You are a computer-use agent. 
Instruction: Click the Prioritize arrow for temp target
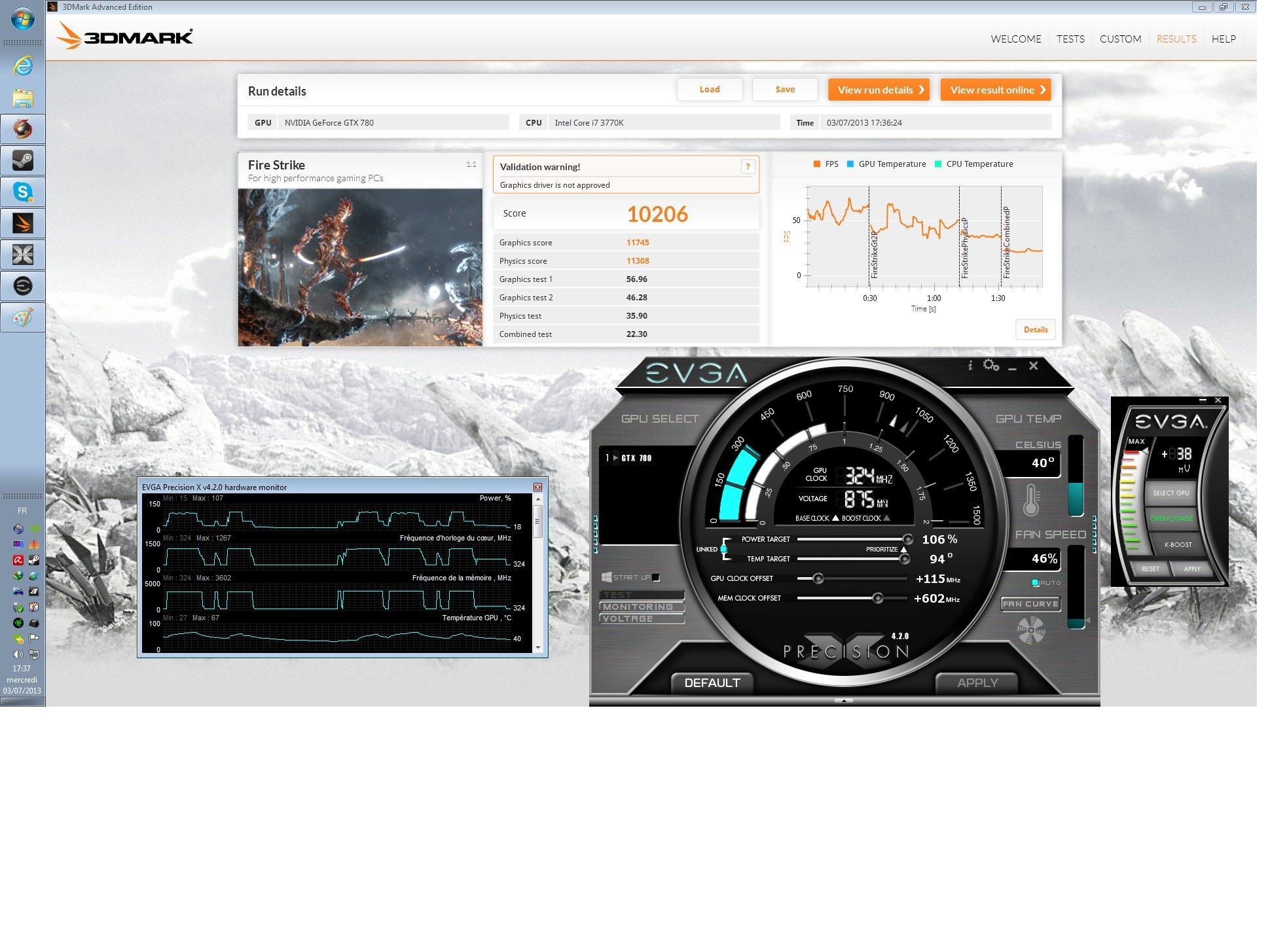point(903,550)
